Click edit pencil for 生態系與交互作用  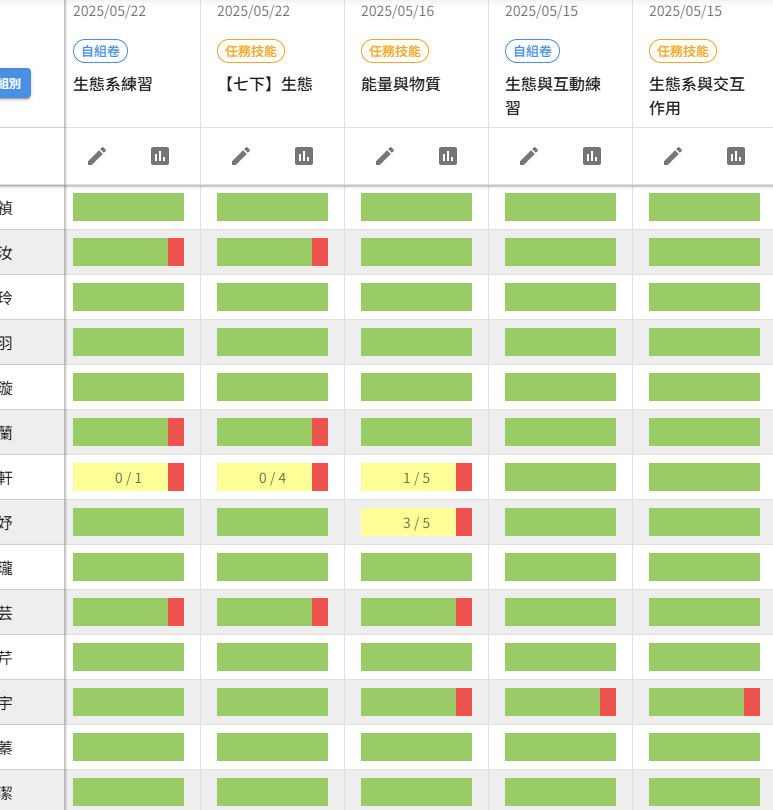tap(672, 156)
